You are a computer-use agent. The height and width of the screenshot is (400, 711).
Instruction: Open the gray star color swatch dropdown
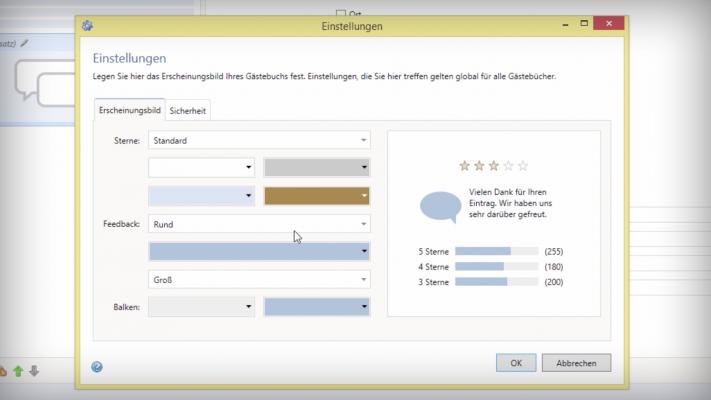pyautogui.click(x=316, y=168)
